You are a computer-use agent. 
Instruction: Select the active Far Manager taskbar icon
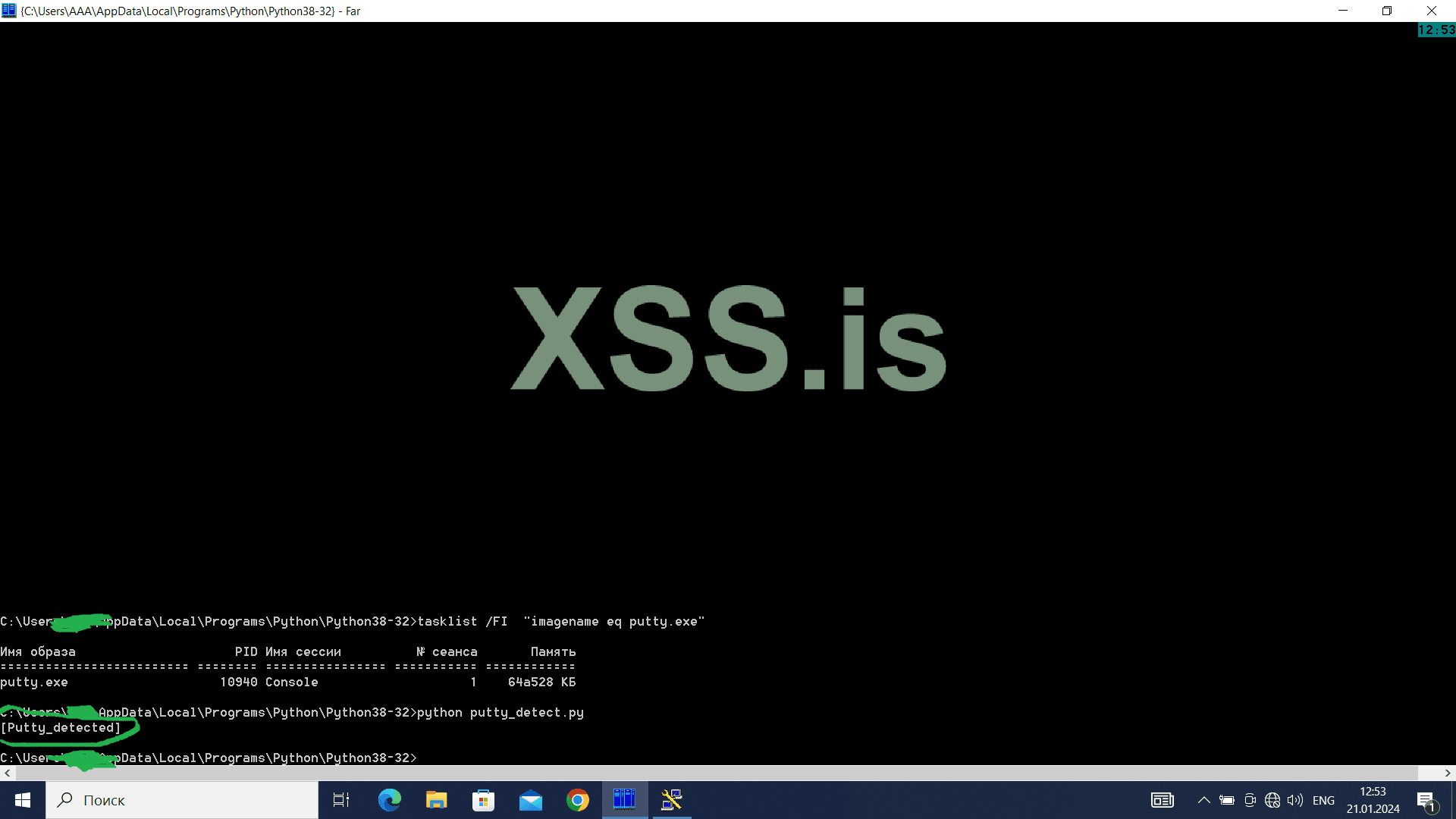click(625, 800)
